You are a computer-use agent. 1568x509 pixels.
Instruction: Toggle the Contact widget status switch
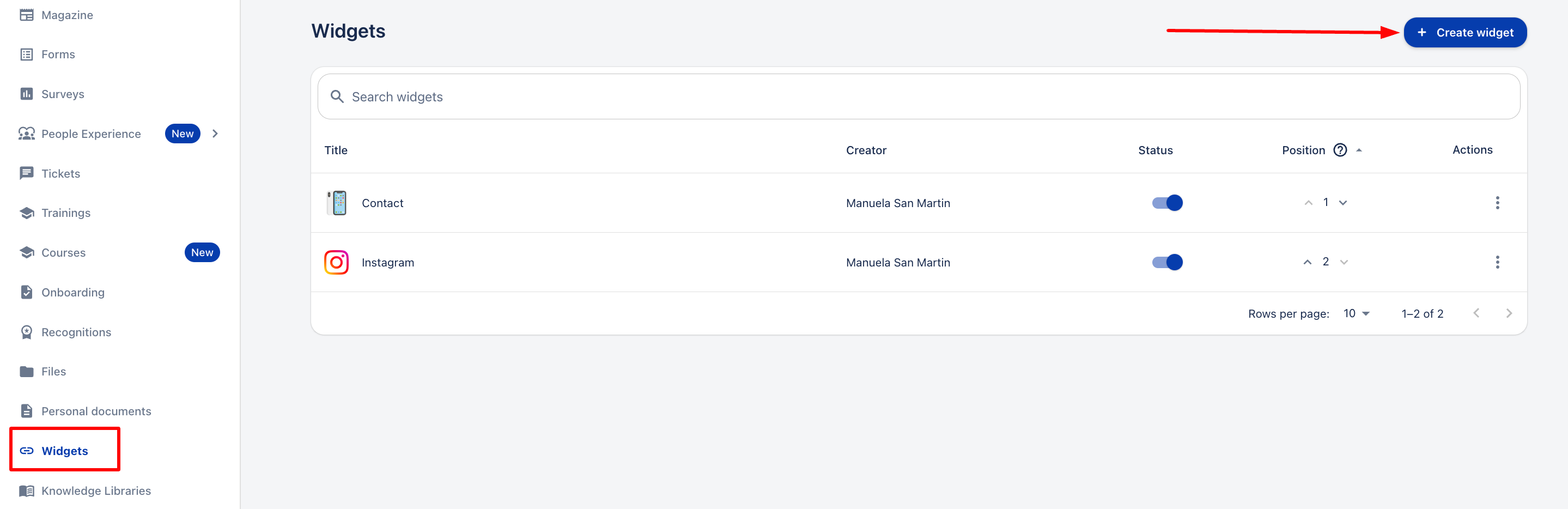pyautogui.click(x=1167, y=203)
